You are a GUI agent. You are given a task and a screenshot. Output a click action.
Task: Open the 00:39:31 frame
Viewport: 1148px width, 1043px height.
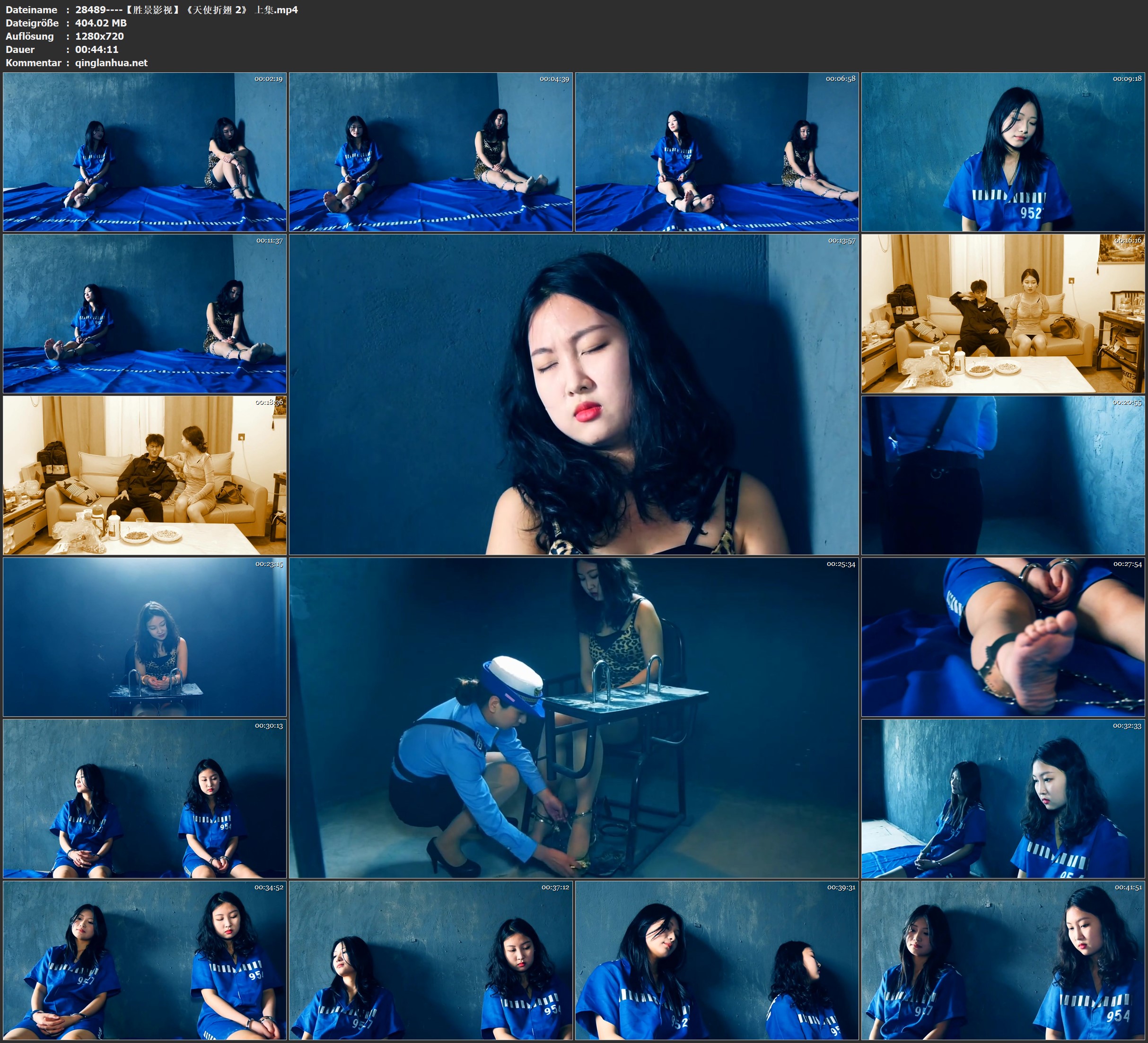(717, 960)
